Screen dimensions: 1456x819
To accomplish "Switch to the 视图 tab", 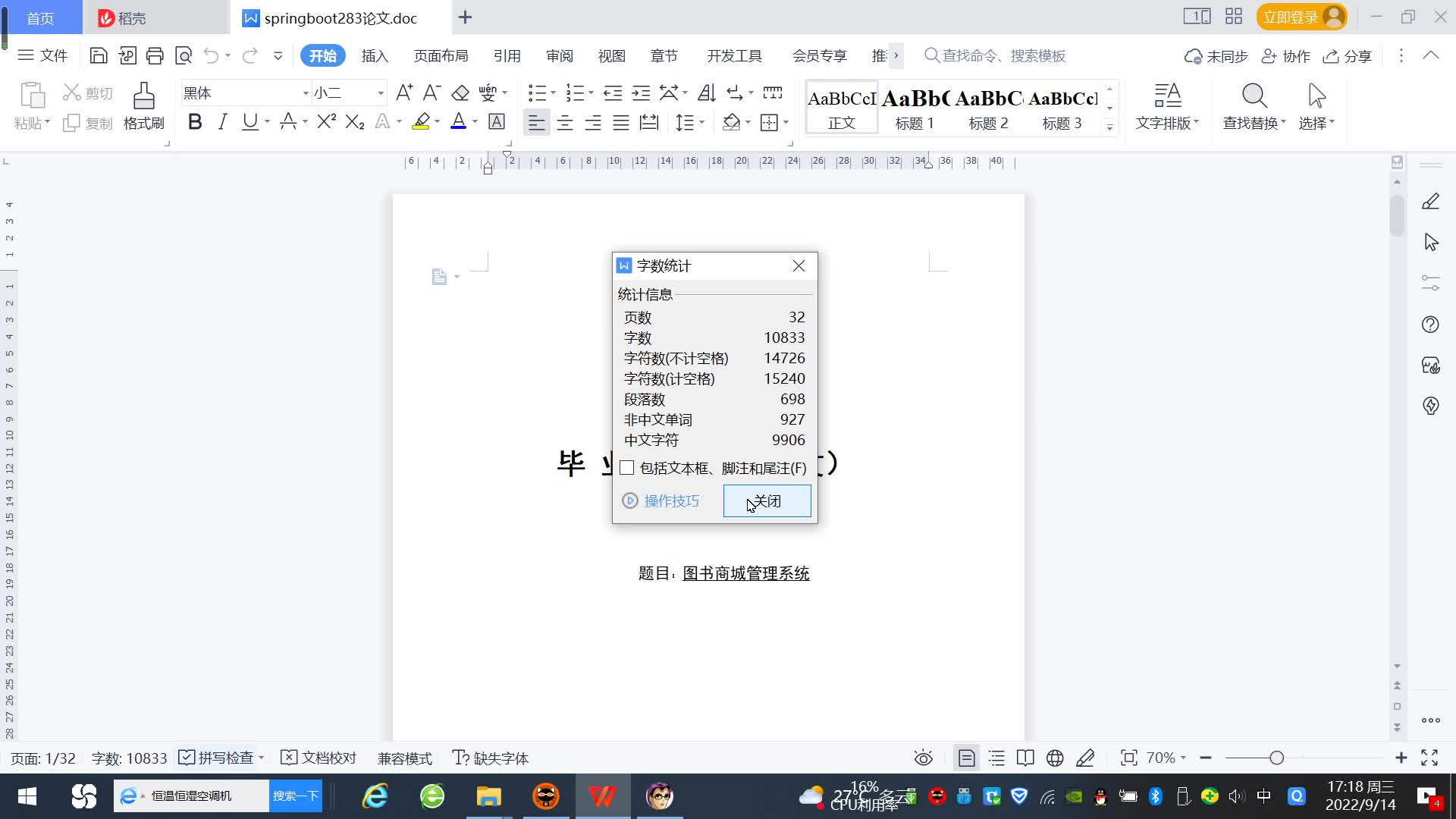I will pos(612,56).
